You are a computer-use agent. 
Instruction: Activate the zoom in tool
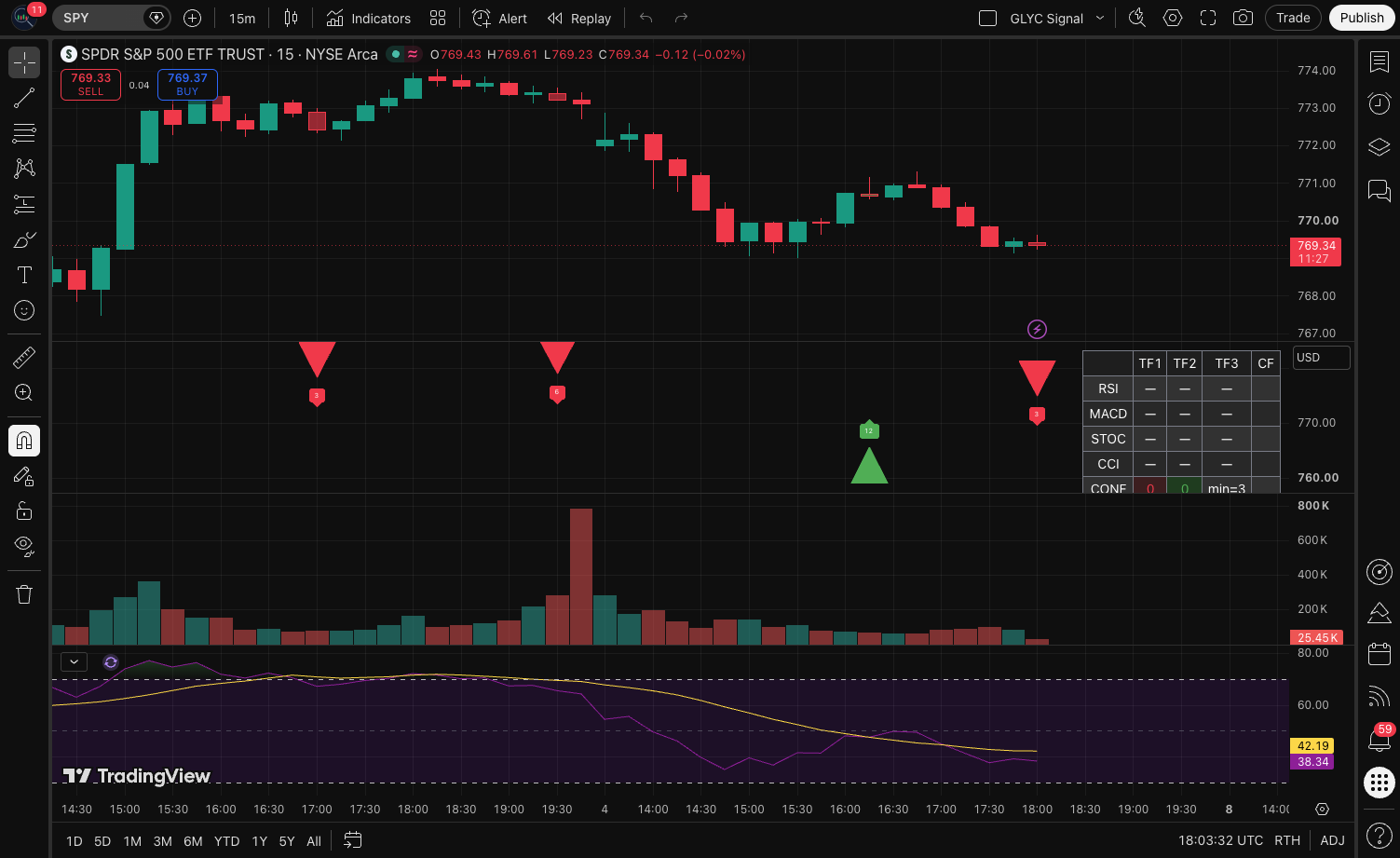[24, 392]
